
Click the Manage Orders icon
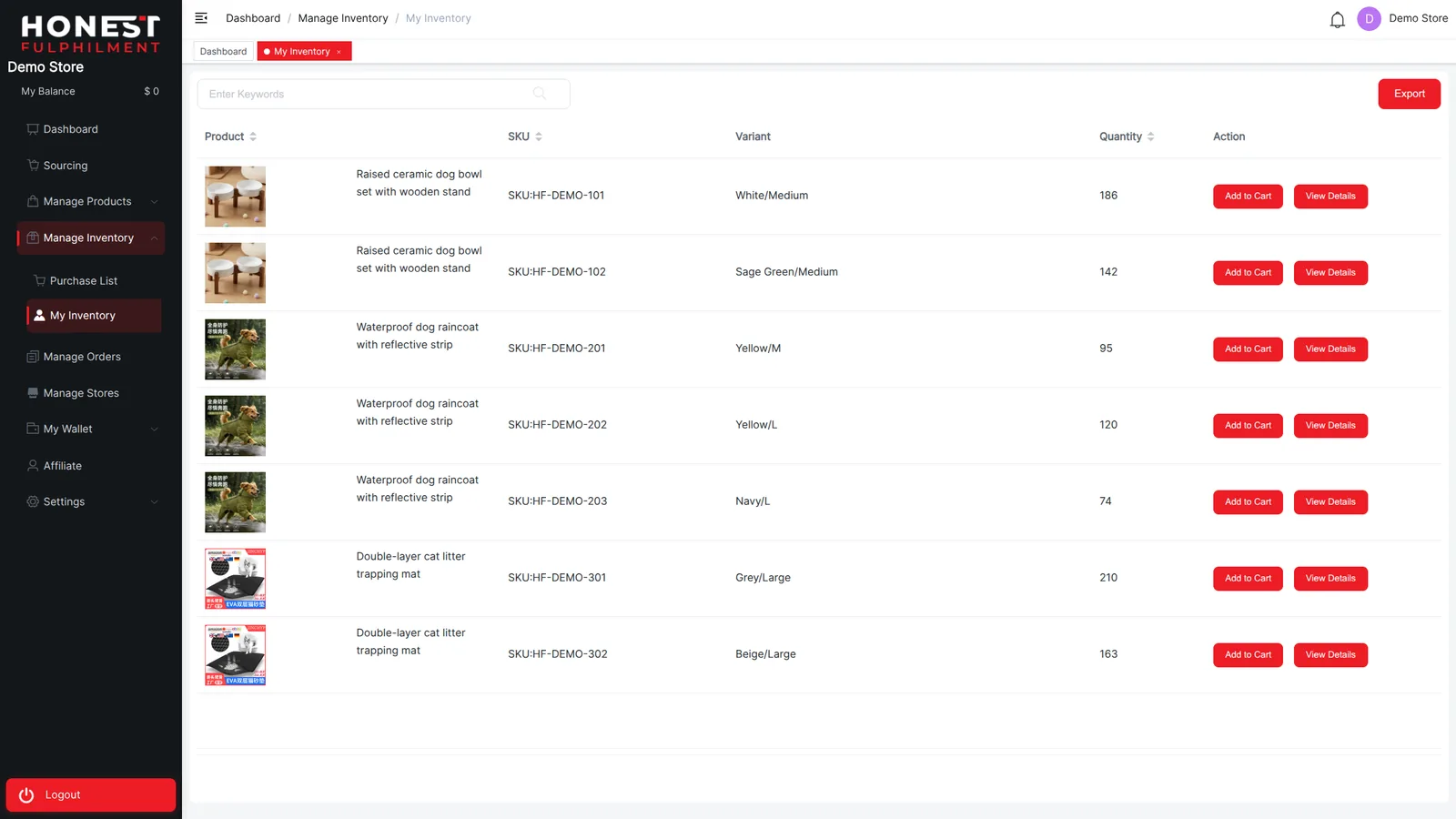point(33,357)
